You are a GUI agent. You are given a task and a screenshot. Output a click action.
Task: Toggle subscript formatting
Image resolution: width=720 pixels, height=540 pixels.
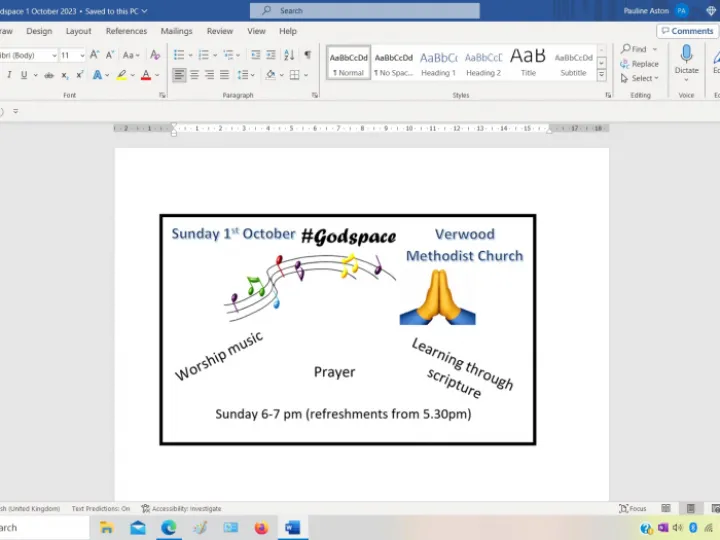[x=65, y=75]
